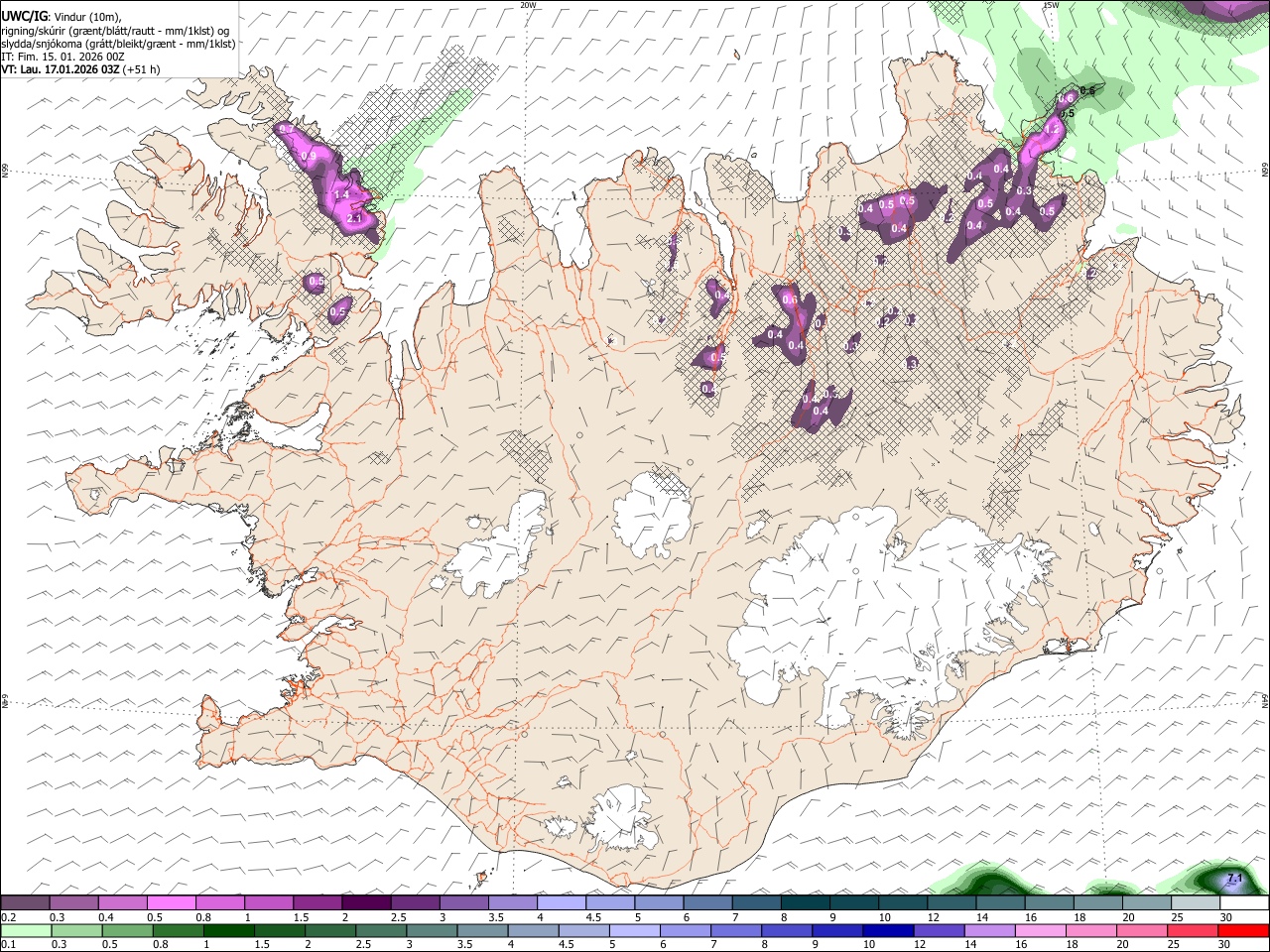Click the bright red lower swatch labeled 30
Screen dimensions: 1270x952
coord(1244,930)
